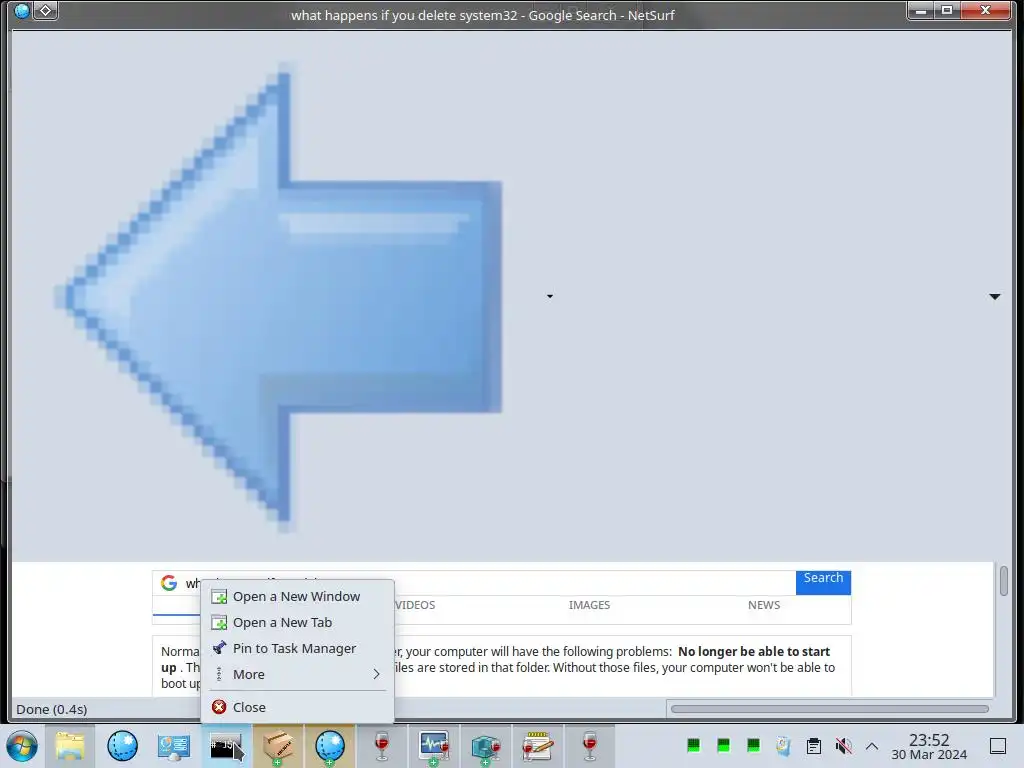Open the system settings monitor icon in taskbar
Image resolution: width=1024 pixels, height=768 pixels.
coord(174,746)
